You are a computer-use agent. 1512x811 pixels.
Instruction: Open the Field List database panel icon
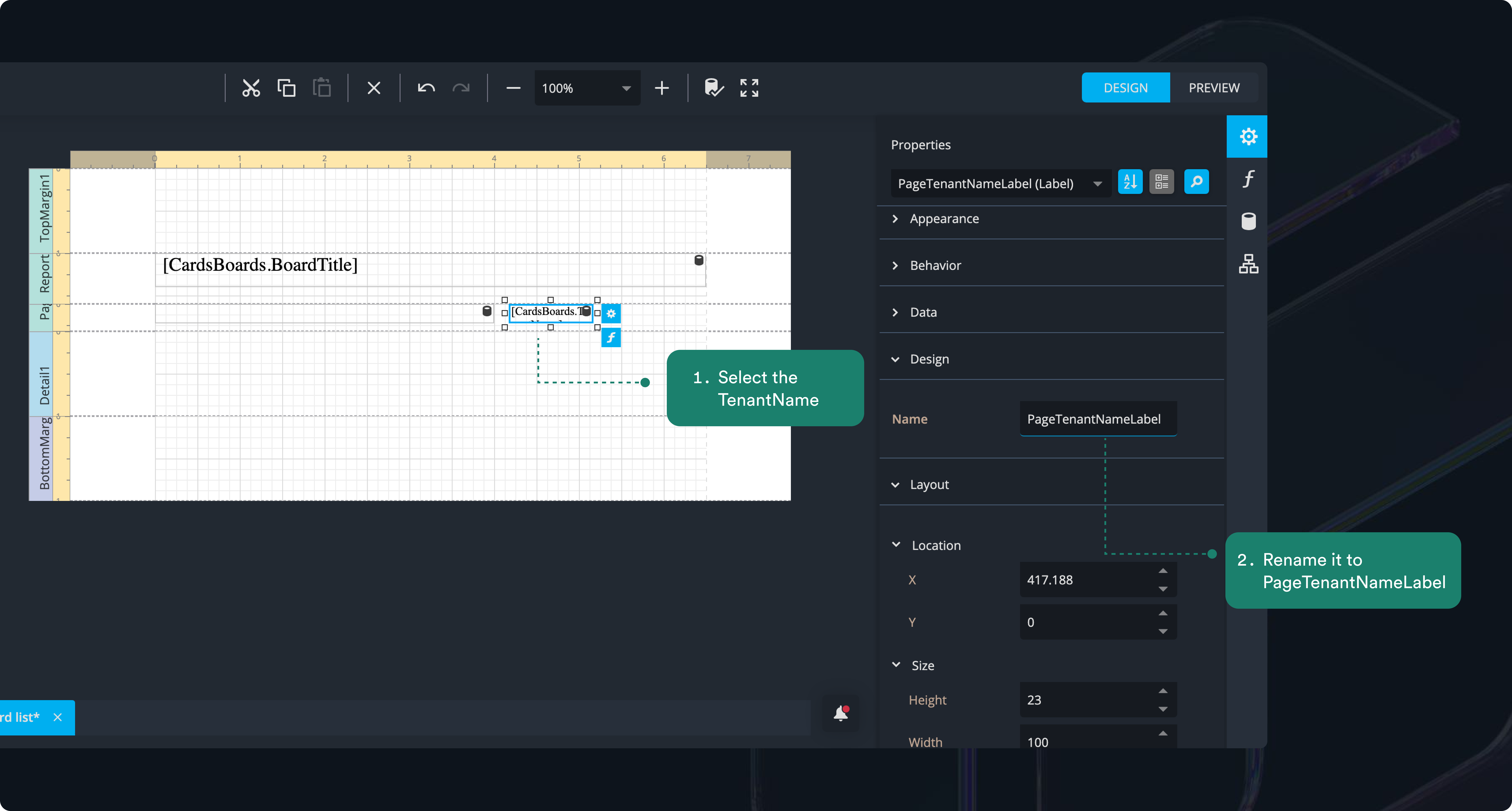coord(1248,221)
